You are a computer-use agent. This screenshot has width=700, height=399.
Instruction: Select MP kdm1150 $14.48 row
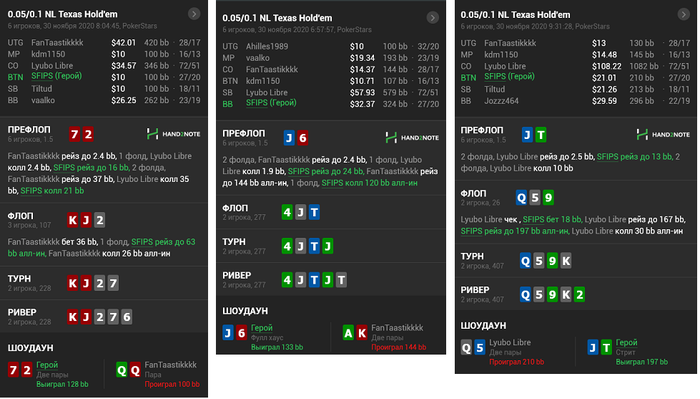pyautogui.click(x=575, y=55)
